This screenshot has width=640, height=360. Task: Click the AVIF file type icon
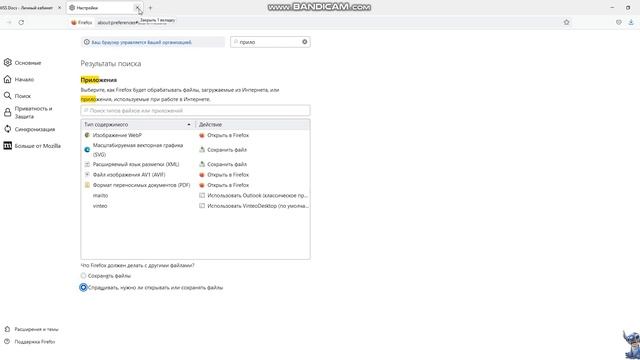click(x=87, y=175)
